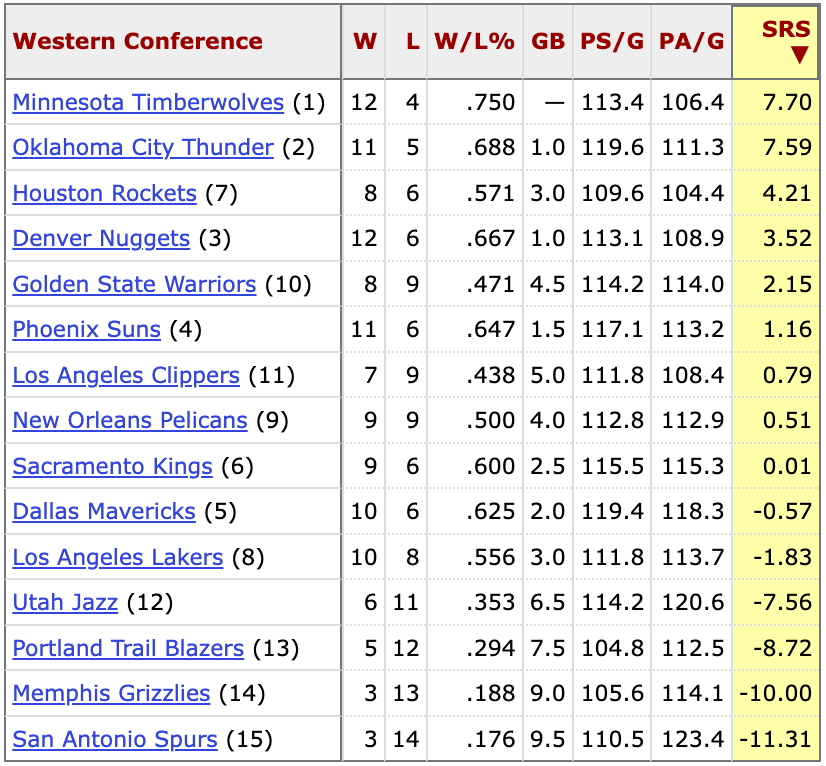Open the Utah Jazz team page
This screenshot has height=766, width=826.
pos(64,602)
